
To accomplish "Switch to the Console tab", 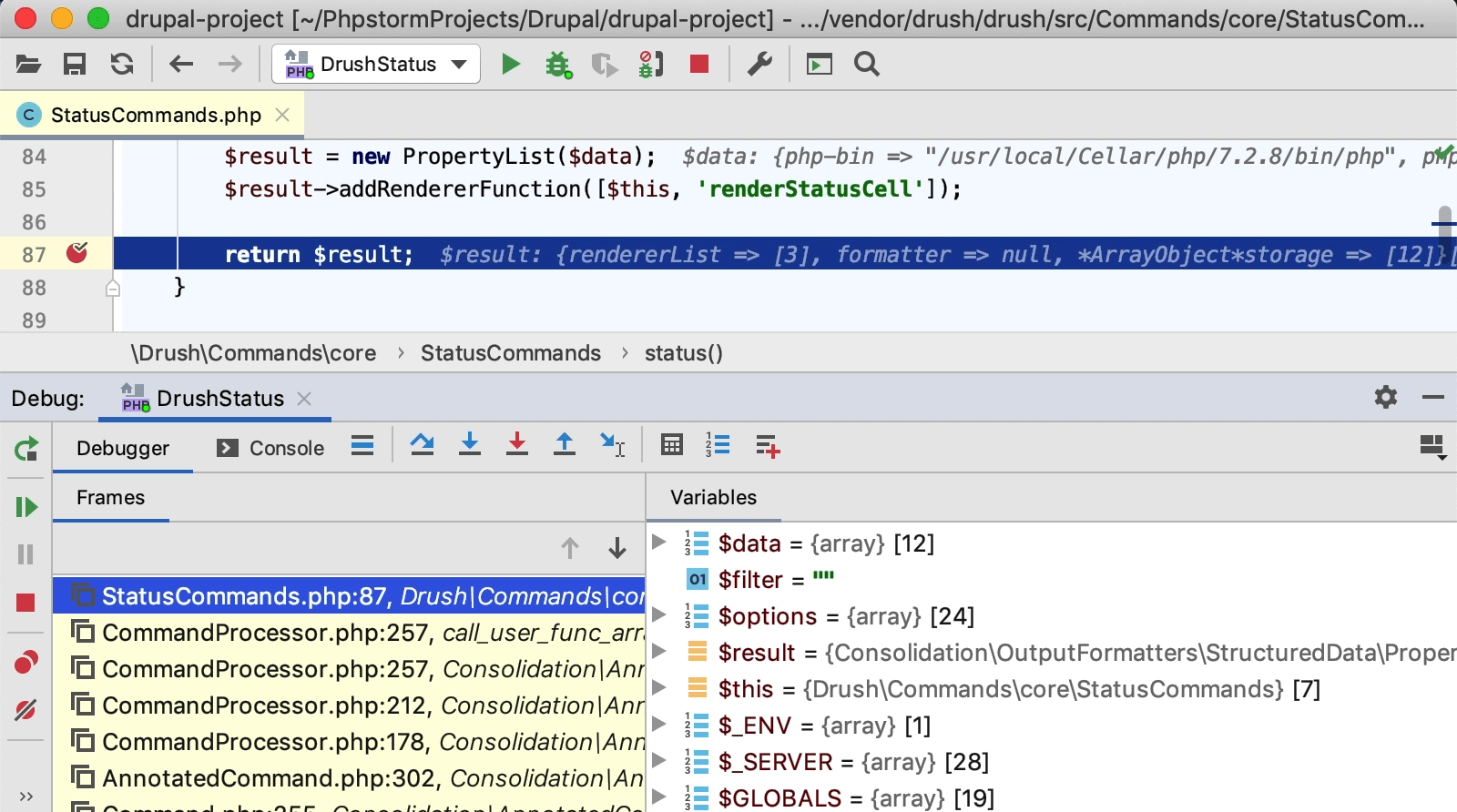I will (x=270, y=448).
